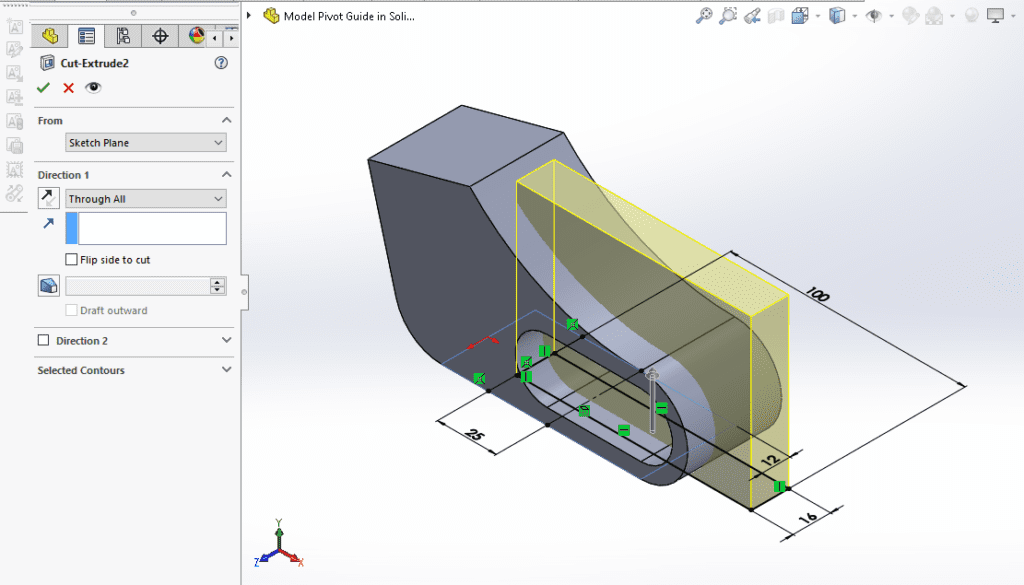1024x585 pixels.
Task: Click the Model Pivot Guide part name
Action: coord(349,16)
